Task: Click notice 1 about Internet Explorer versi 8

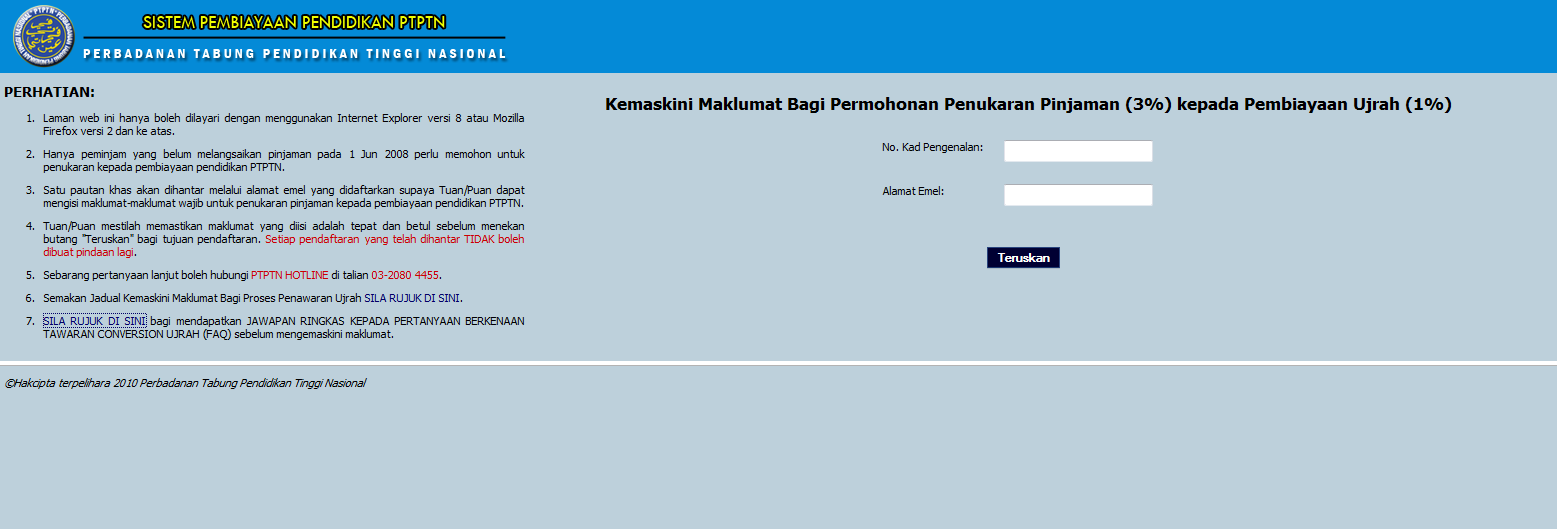Action: pyautogui.click(x=284, y=124)
